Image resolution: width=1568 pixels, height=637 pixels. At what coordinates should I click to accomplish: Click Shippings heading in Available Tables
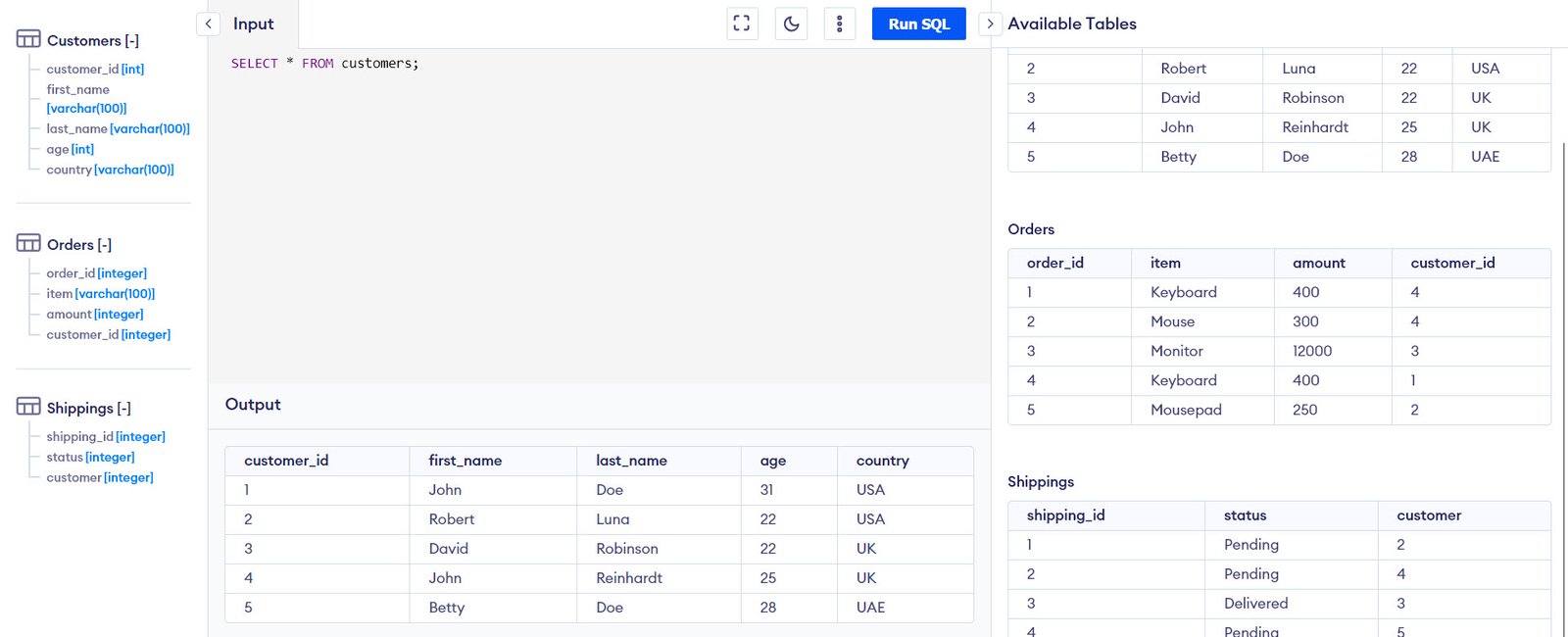1041,482
